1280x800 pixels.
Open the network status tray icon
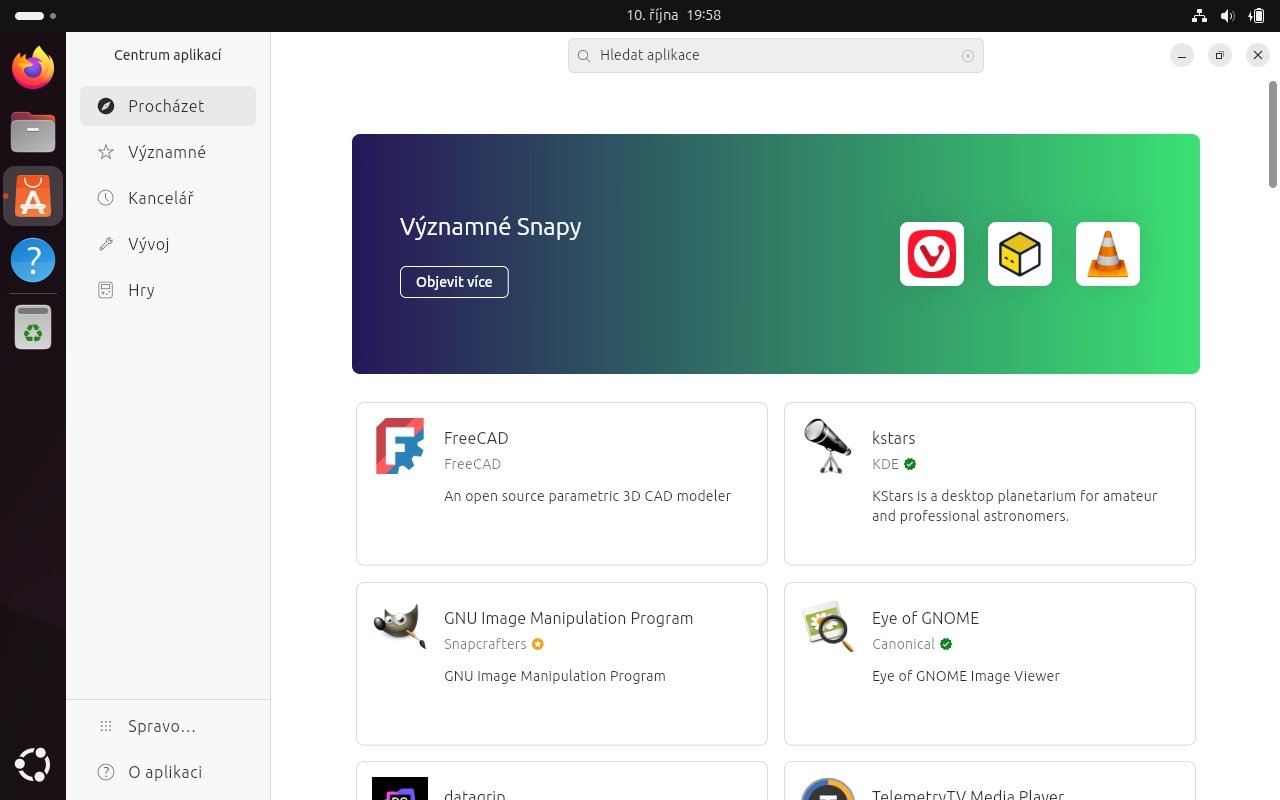pos(1200,15)
